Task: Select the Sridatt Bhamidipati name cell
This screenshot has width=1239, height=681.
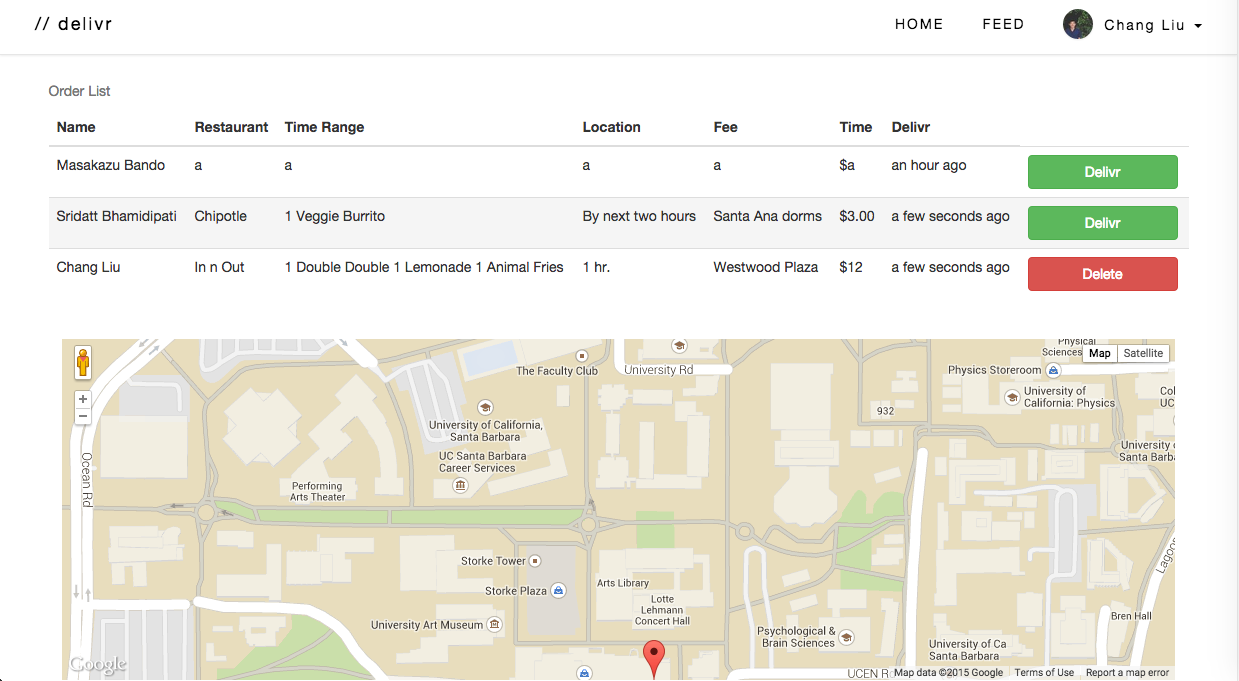Action: tap(117, 216)
